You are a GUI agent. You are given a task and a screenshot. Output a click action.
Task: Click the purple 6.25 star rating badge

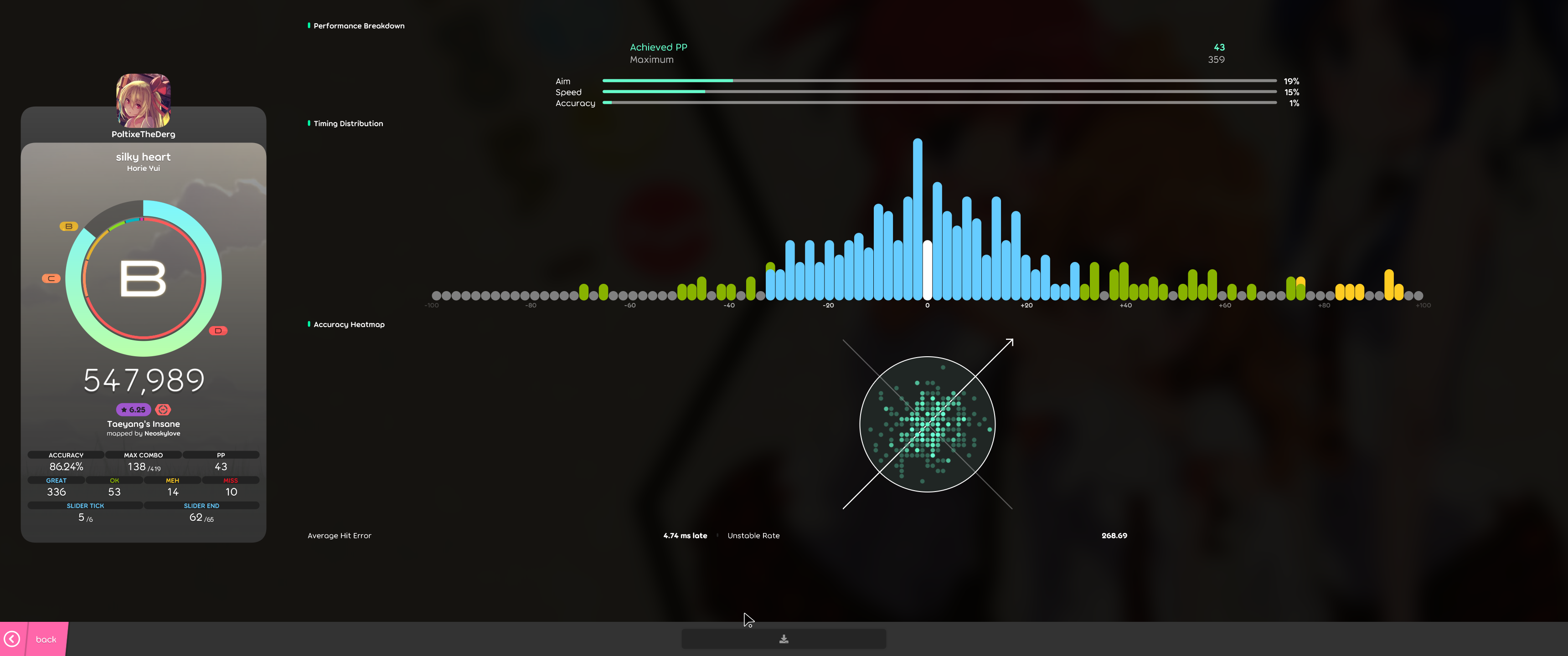(133, 410)
